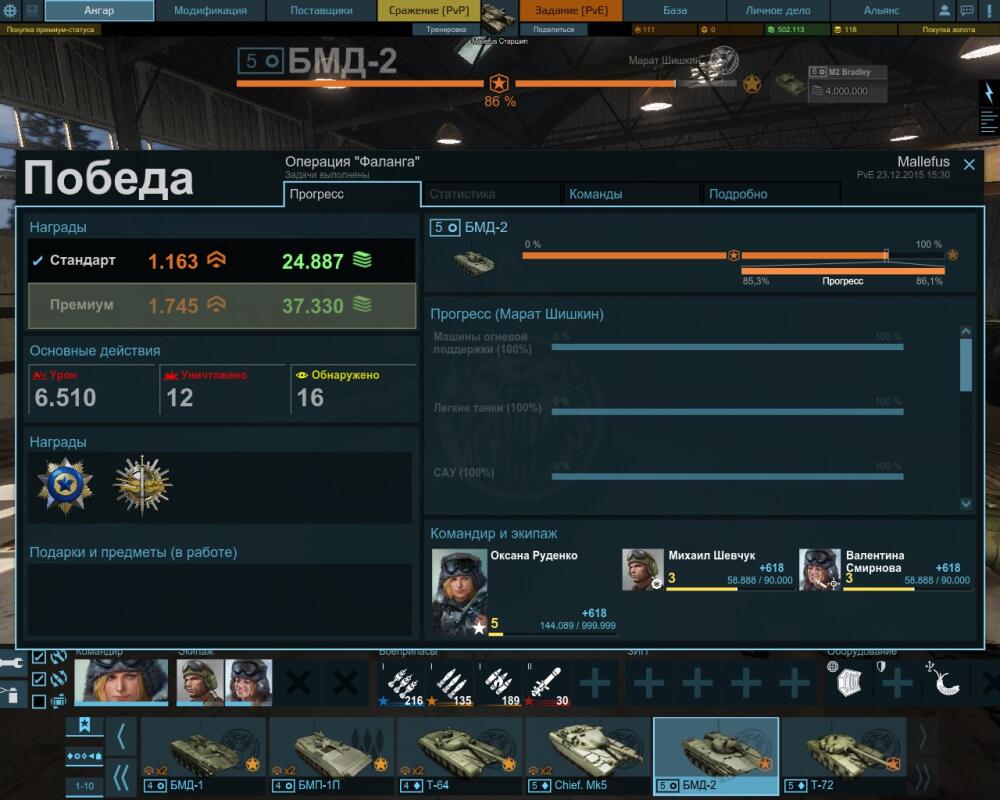The image size is (1000, 800).
Task: Select the 189-round ammunition slot
Action: pos(499,685)
